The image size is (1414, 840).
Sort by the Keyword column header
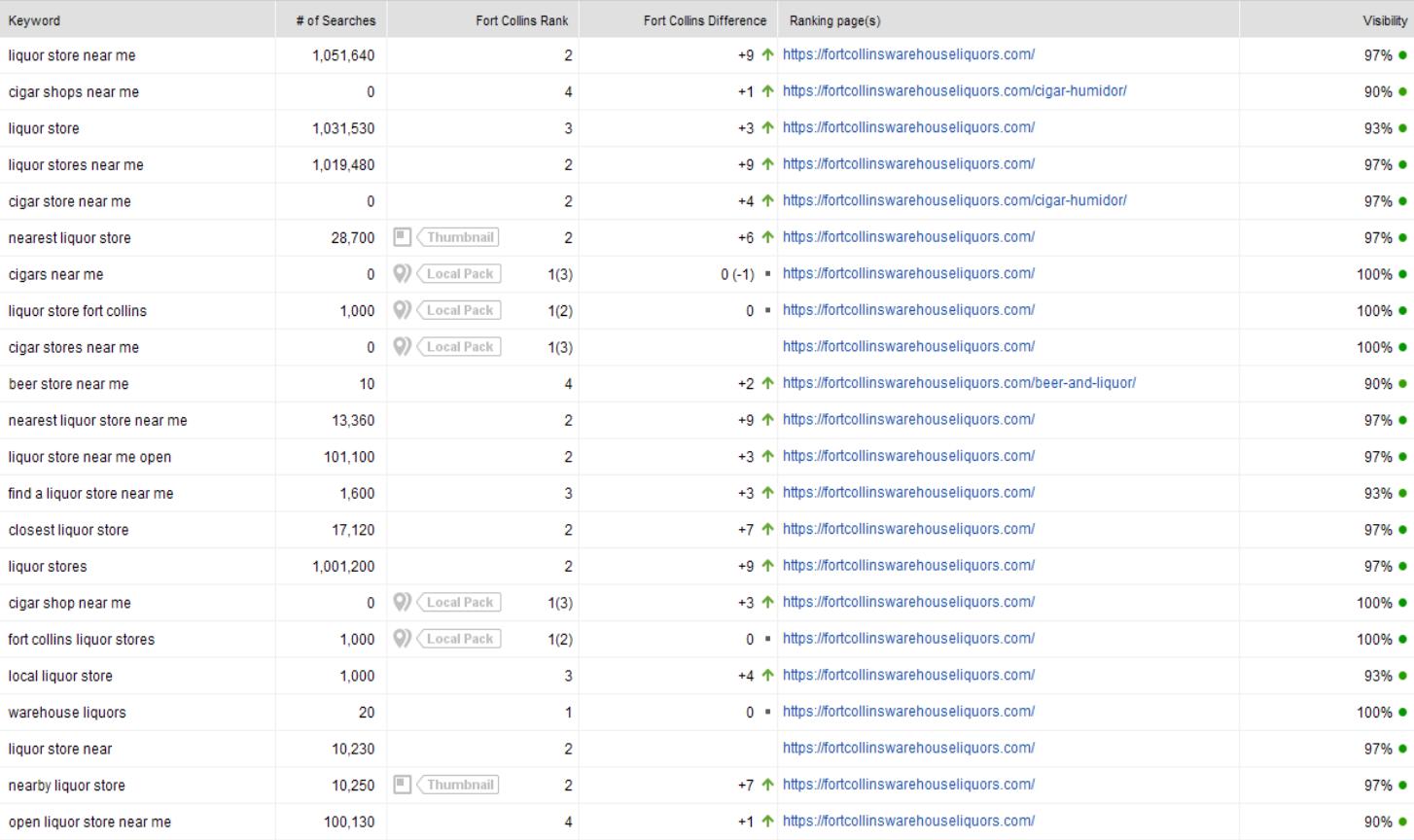[34, 20]
